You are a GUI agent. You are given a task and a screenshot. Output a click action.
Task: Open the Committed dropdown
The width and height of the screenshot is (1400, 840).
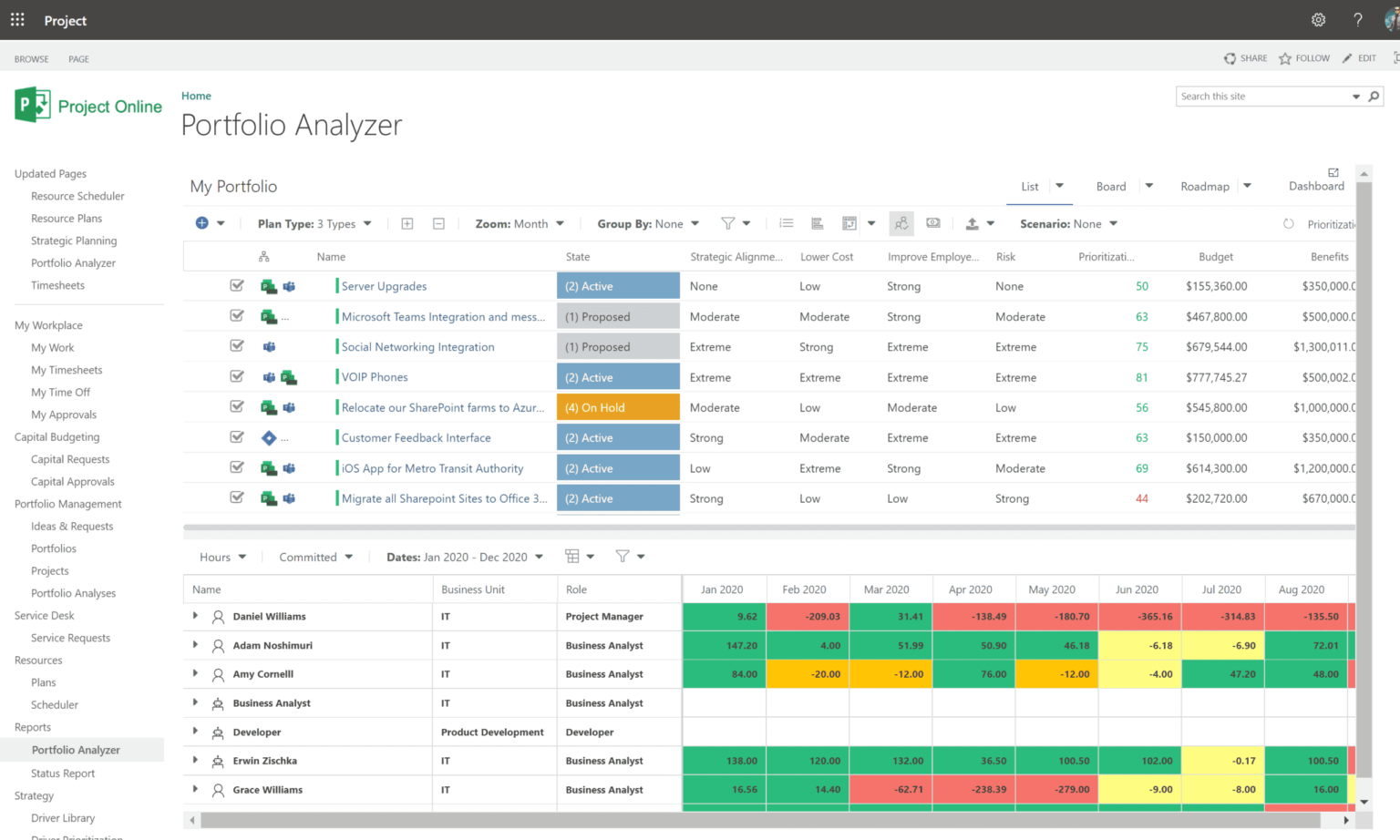tap(315, 557)
